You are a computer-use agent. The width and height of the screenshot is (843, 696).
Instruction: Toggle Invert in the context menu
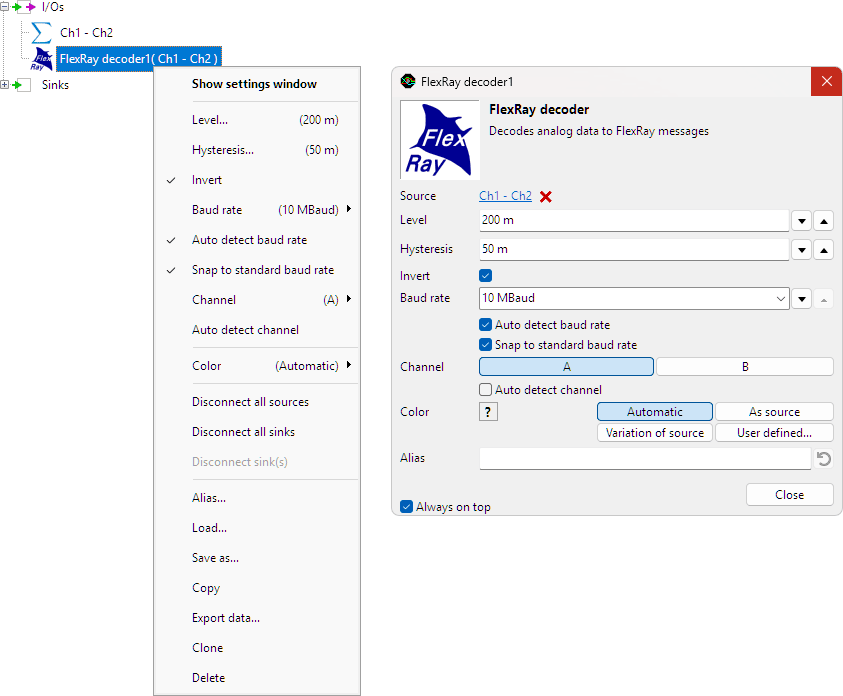click(257, 180)
